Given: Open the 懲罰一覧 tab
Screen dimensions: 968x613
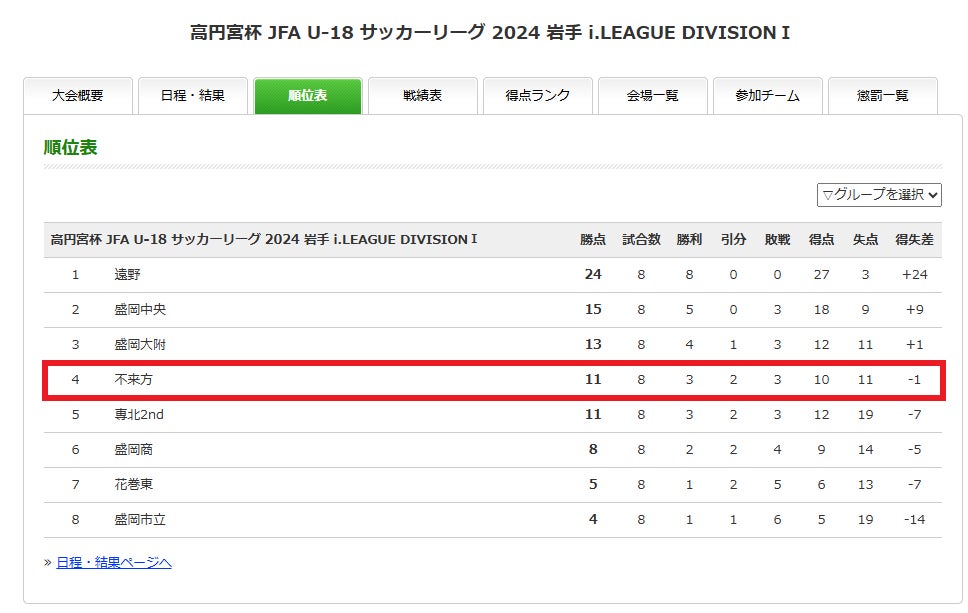Looking at the screenshot, I should tap(883, 96).
